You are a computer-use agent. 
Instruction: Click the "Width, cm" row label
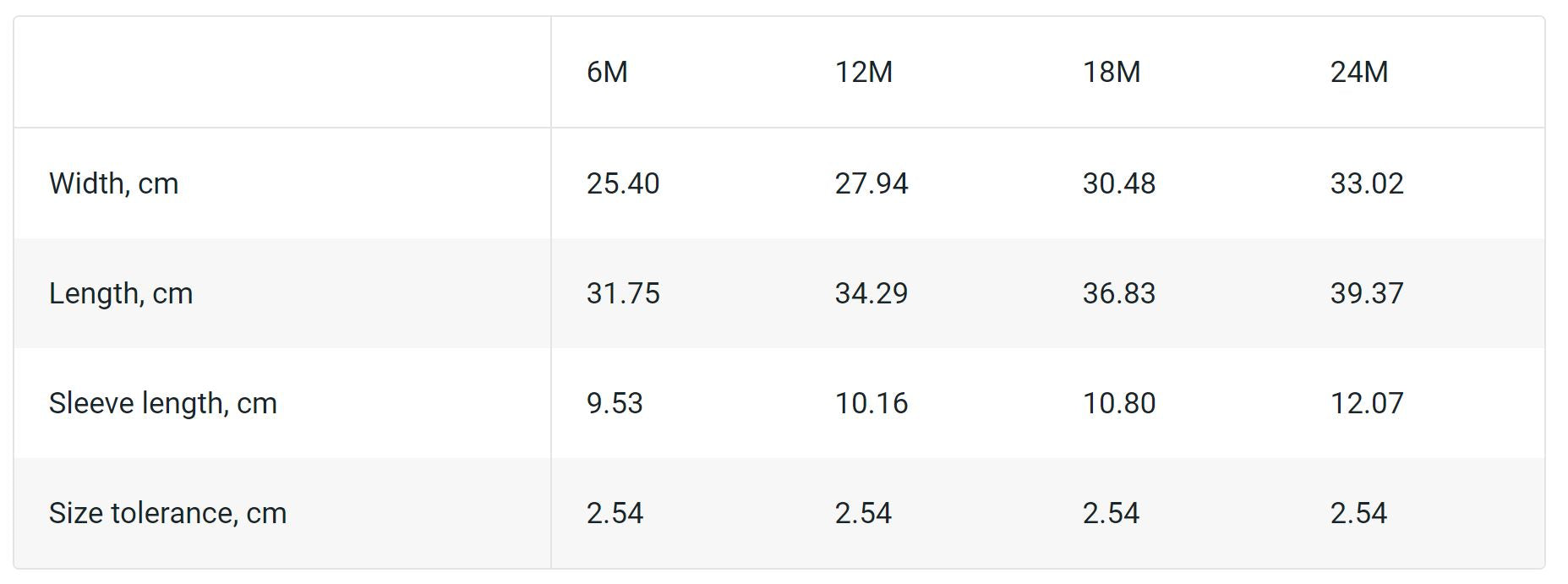point(114,184)
